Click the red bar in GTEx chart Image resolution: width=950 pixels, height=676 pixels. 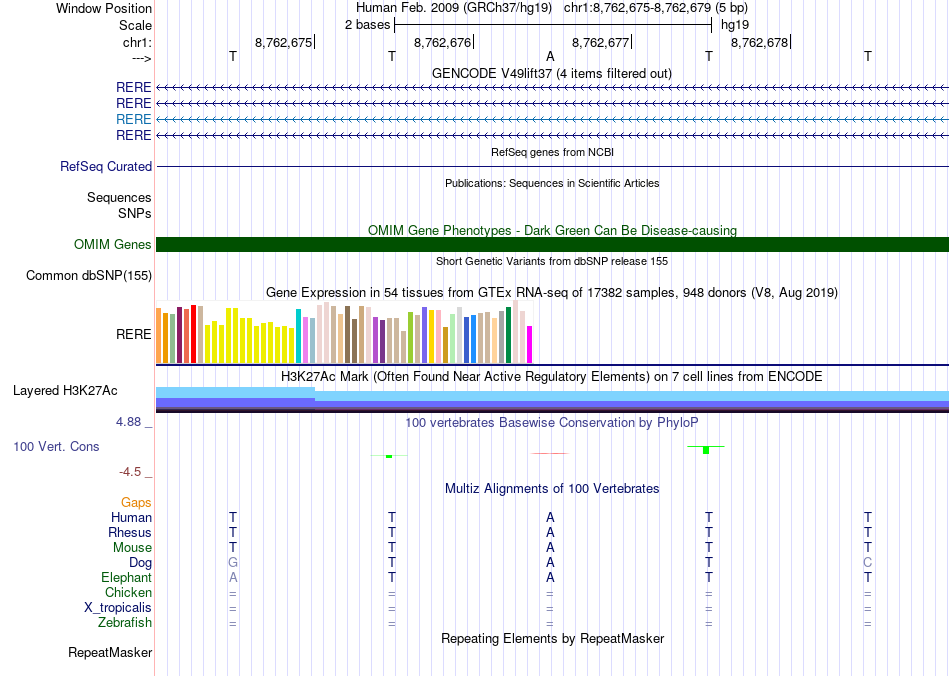[x=193, y=334]
